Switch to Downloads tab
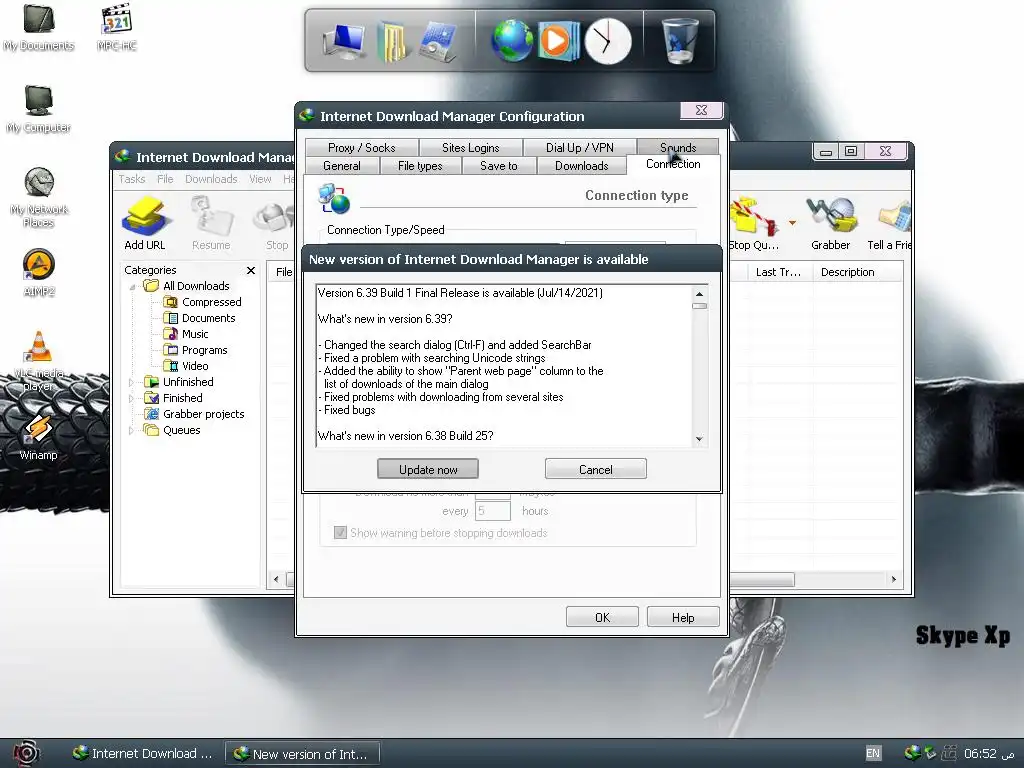This screenshot has width=1024, height=768. [581, 166]
